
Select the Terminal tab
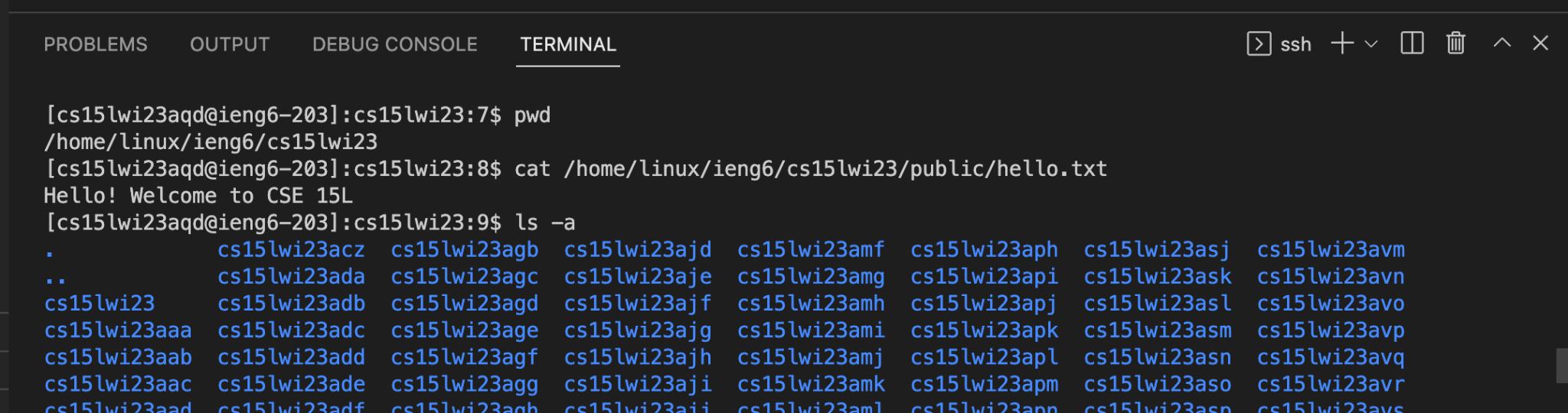pyautogui.click(x=568, y=44)
